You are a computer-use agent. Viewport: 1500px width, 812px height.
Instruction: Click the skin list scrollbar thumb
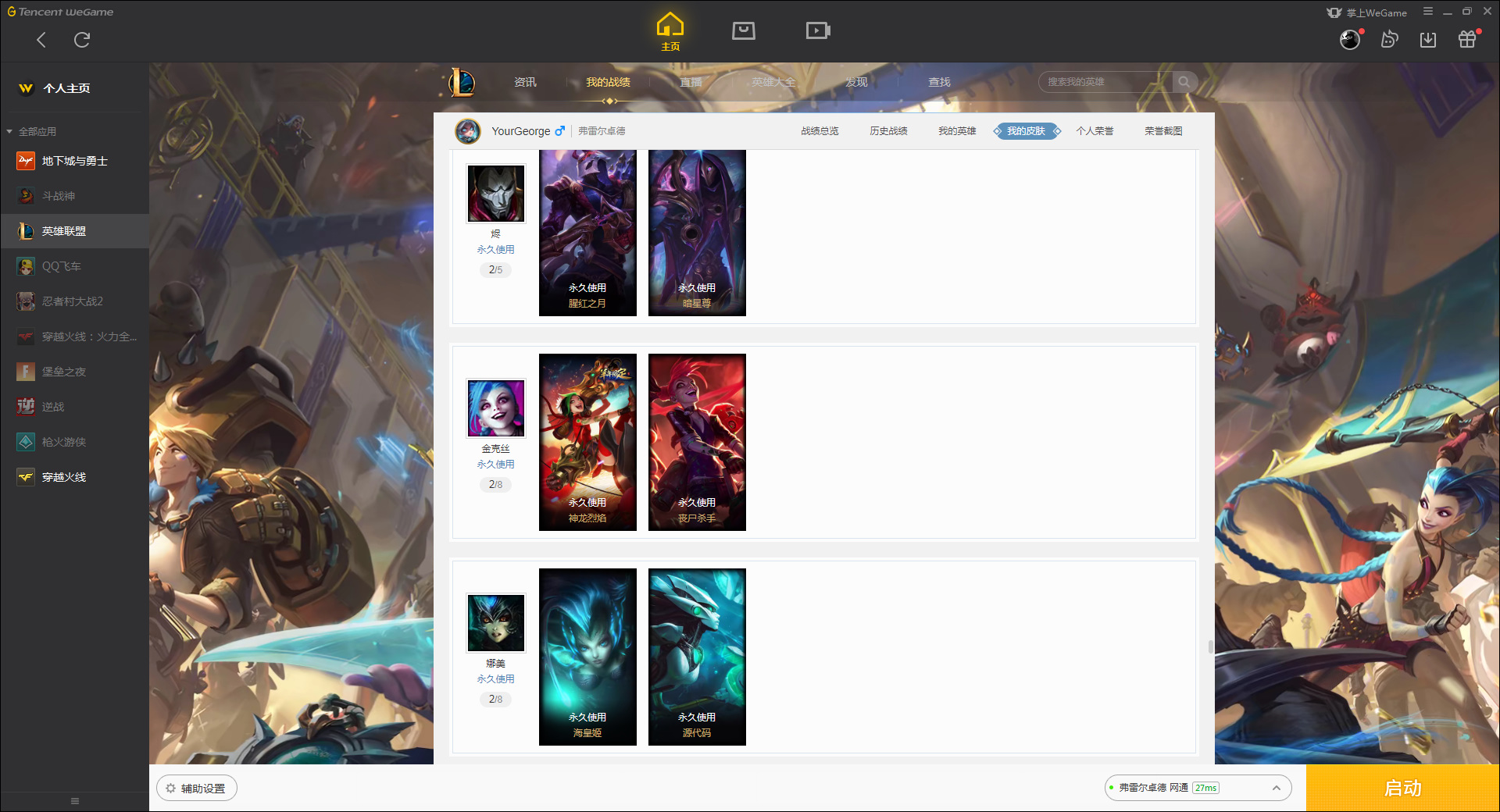click(1210, 646)
